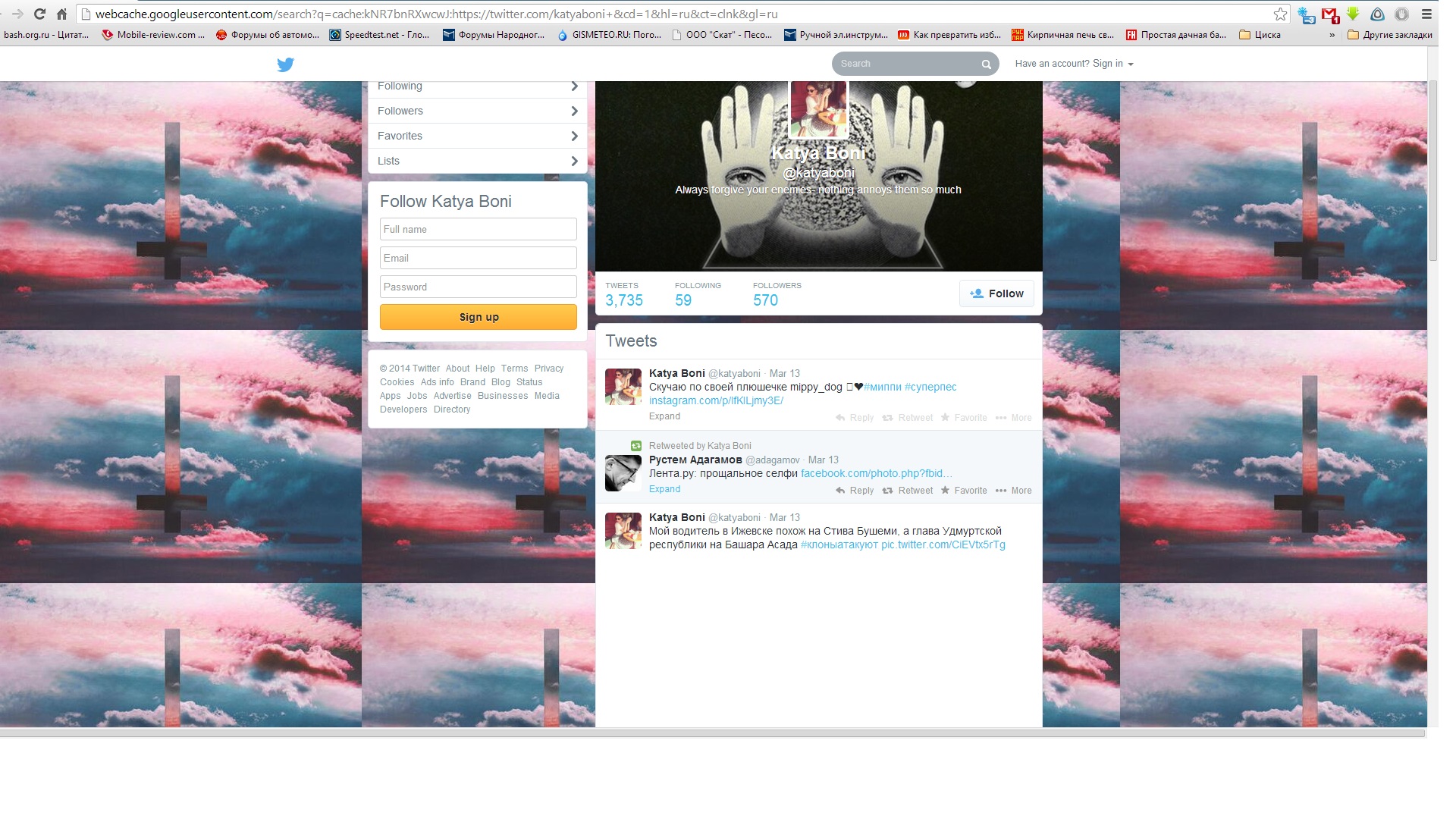Open the Ads info footer link

pos(438,382)
